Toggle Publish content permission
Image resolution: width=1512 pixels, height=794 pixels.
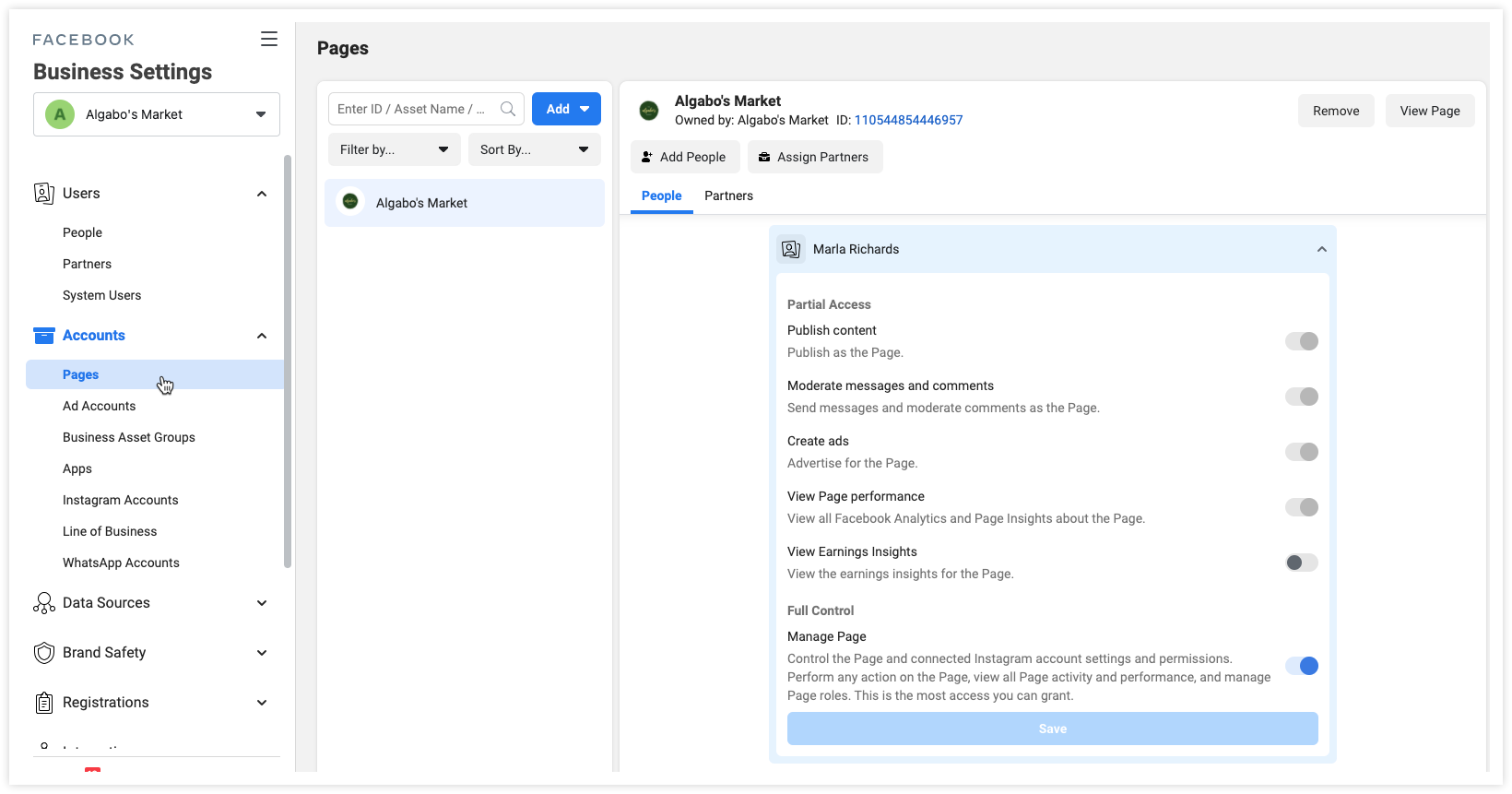[x=1302, y=341]
